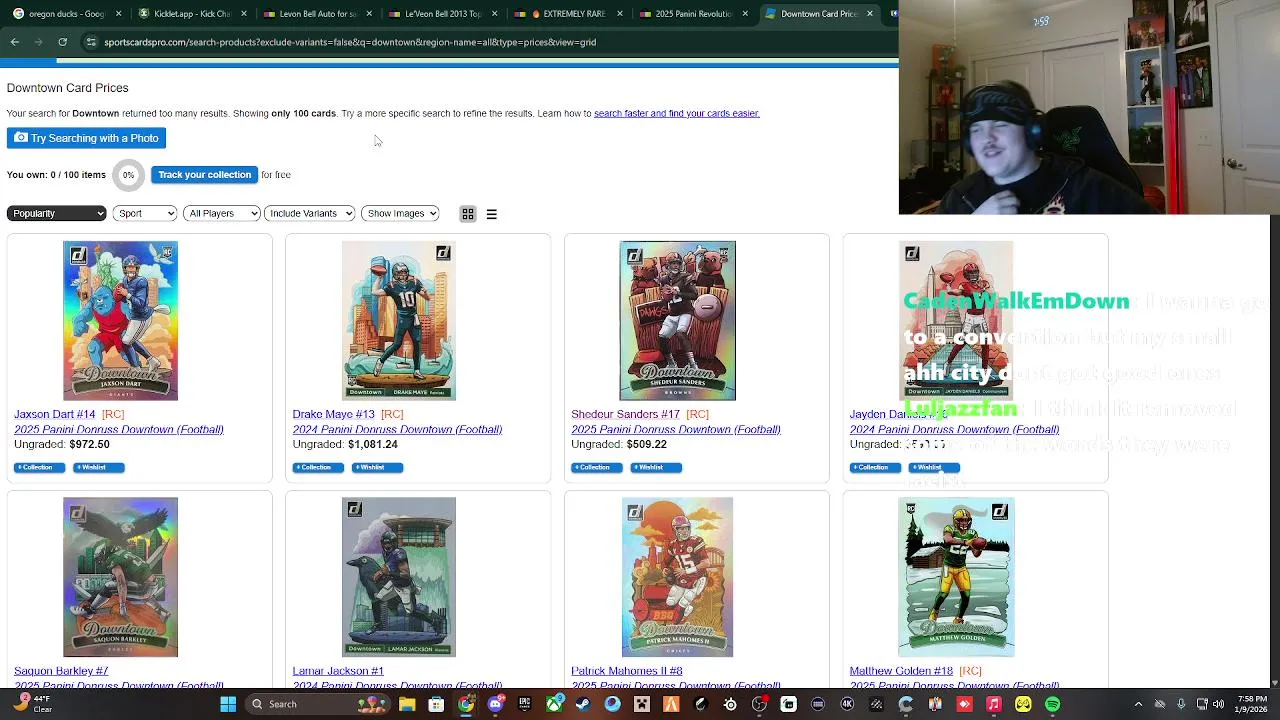The width and height of the screenshot is (1280, 720).
Task: Open Epic Games launcher from taskbar
Action: click(524, 704)
